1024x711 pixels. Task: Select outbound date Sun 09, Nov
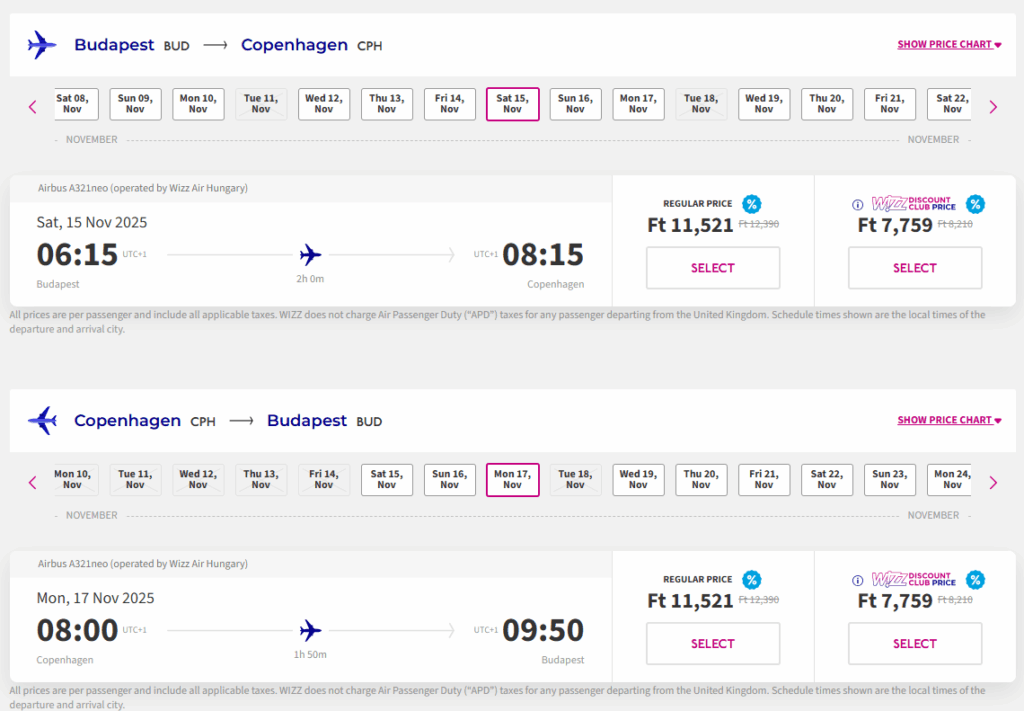(x=135, y=104)
